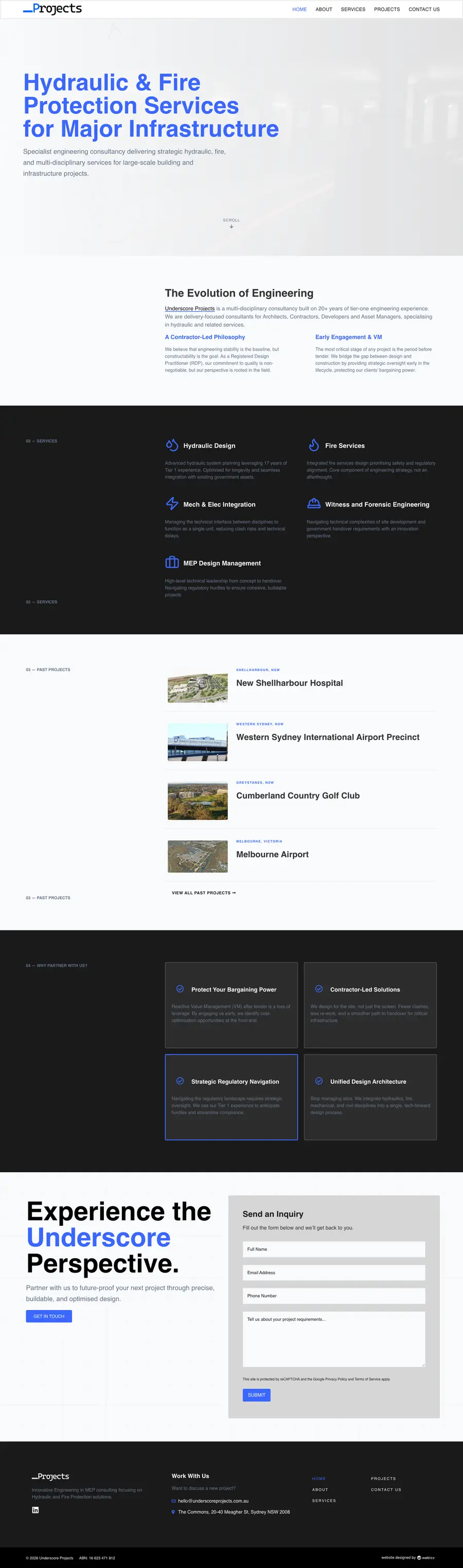Screen dimensions: 463x1568
Task: Click The Commons Meagher St address link
Action: 234,1511
